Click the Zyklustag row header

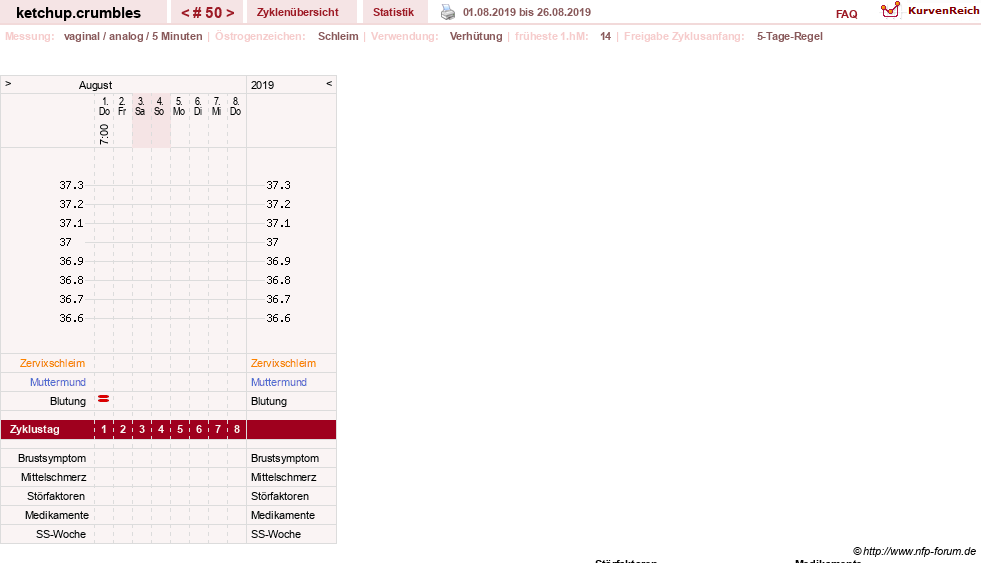pyautogui.click(x=34, y=430)
